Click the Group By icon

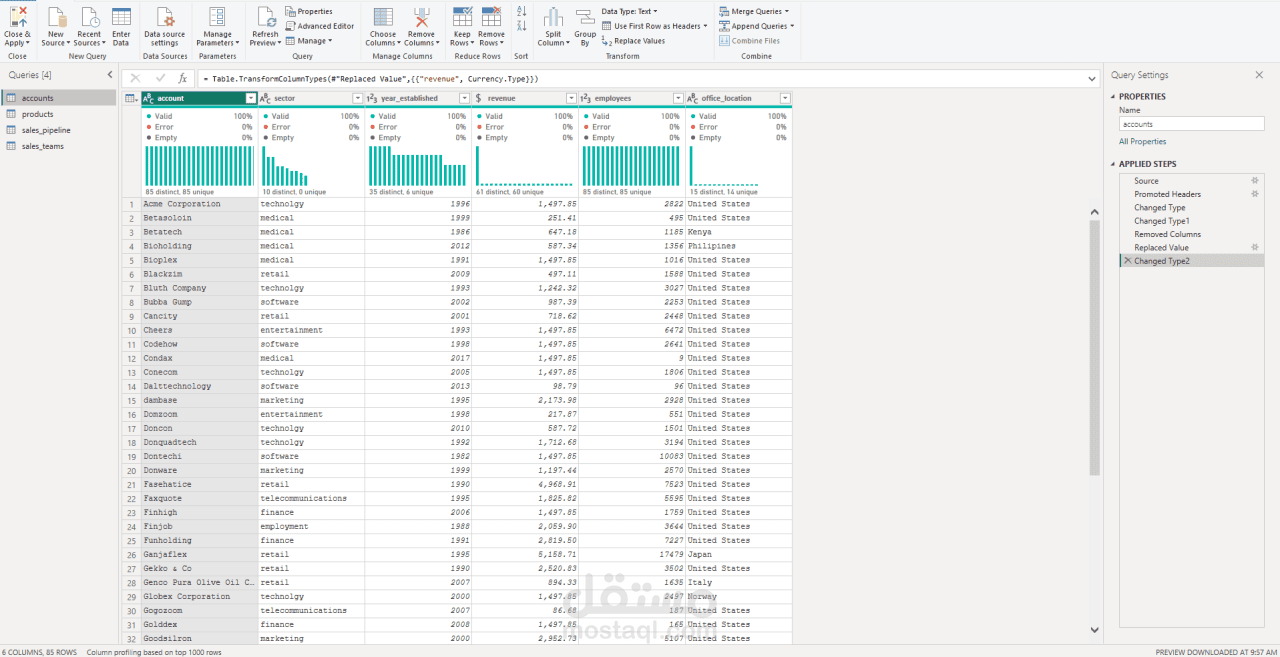pyautogui.click(x=585, y=17)
